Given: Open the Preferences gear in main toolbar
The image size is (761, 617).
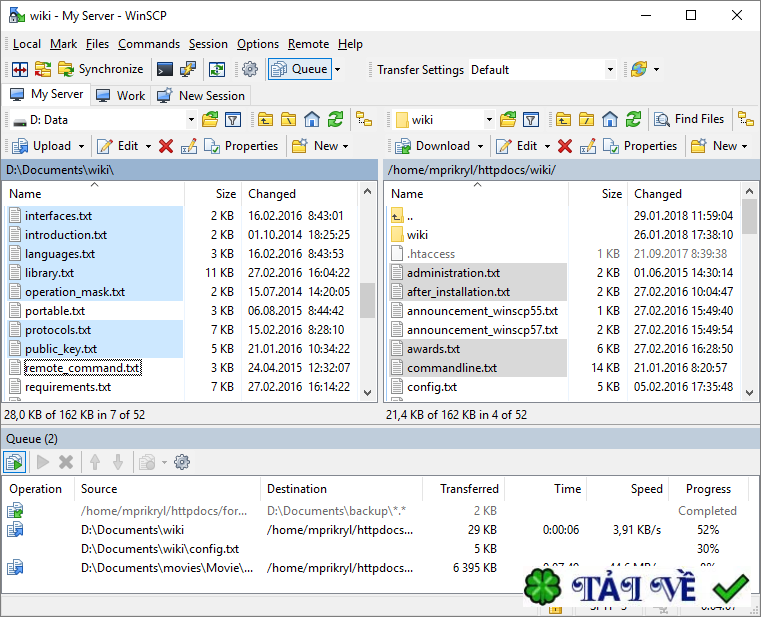Looking at the screenshot, I should [249, 69].
